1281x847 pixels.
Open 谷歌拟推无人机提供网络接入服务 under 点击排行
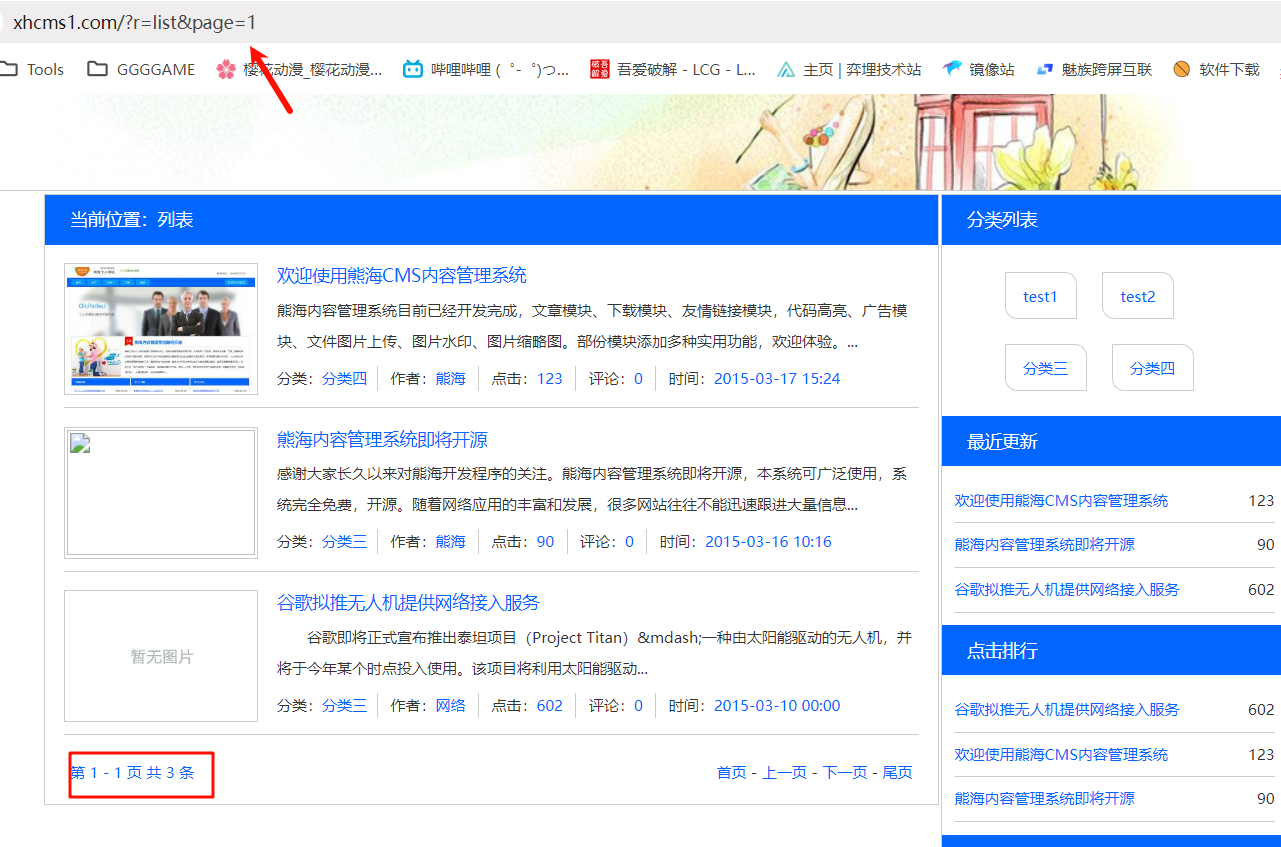tap(1067, 709)
